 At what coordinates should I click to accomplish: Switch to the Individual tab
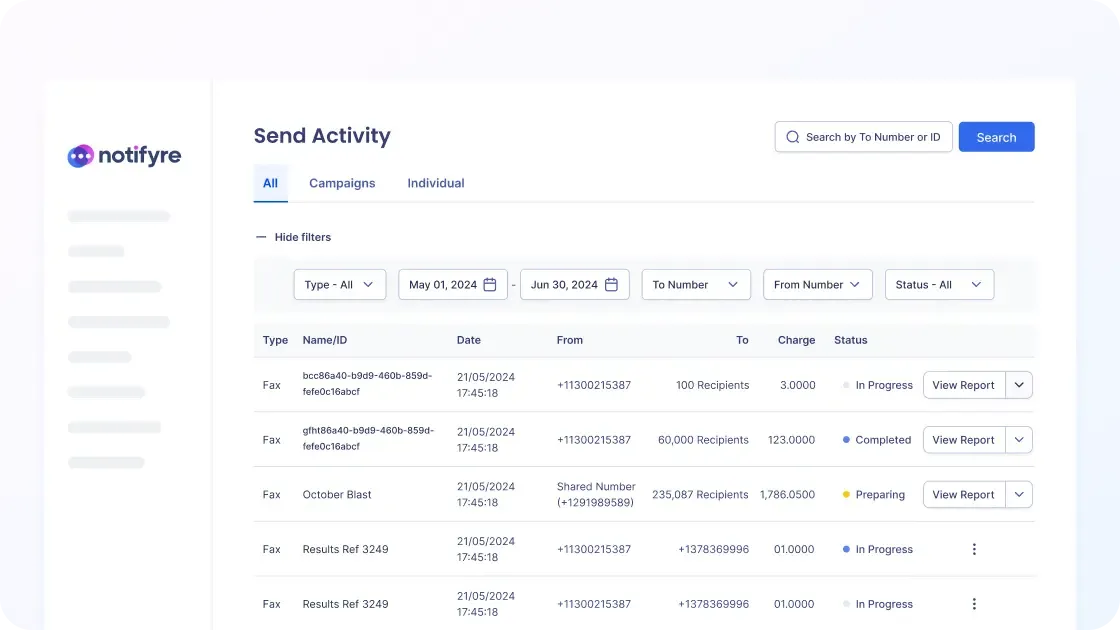coord(436,183)
